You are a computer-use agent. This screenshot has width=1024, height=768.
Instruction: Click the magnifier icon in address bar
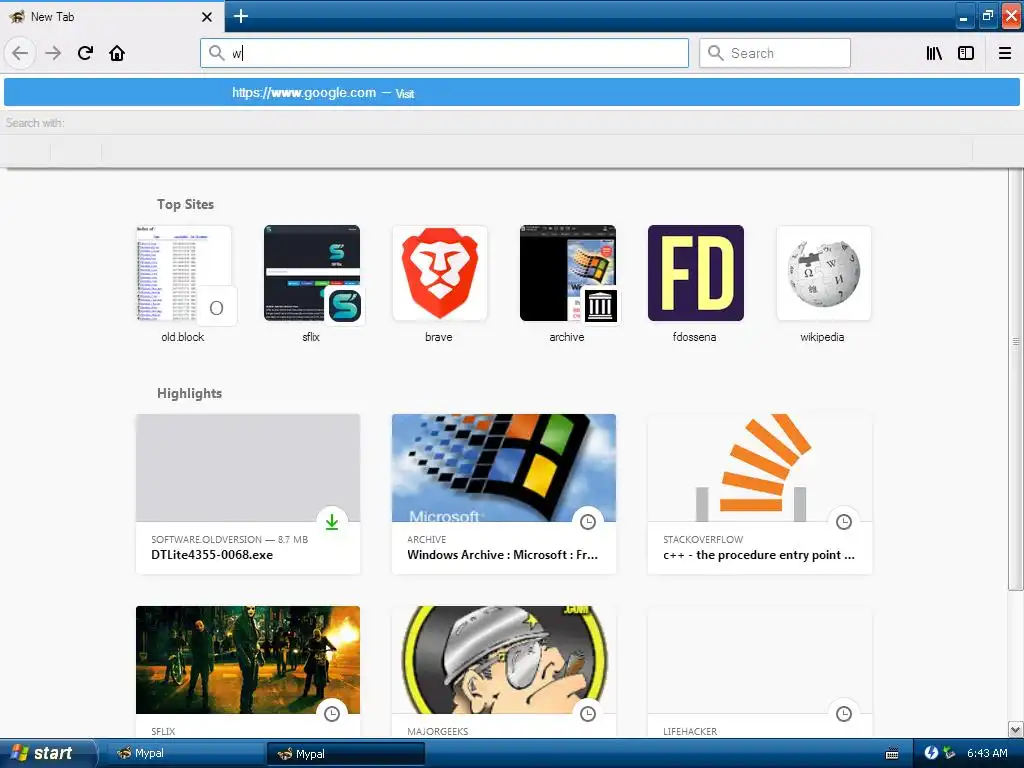pyautogui.click(x=216, y=53)
